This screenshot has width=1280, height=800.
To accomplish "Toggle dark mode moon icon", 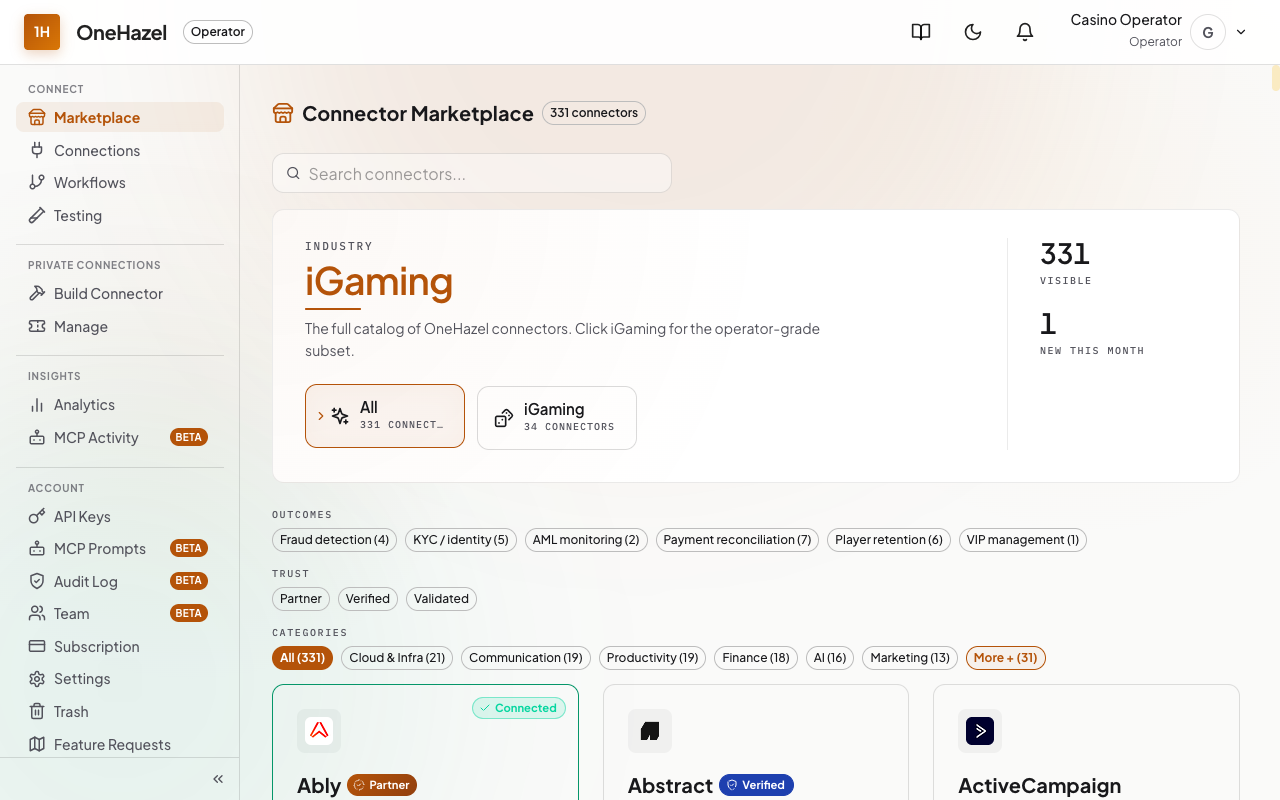I will click(x=973, y=32).
